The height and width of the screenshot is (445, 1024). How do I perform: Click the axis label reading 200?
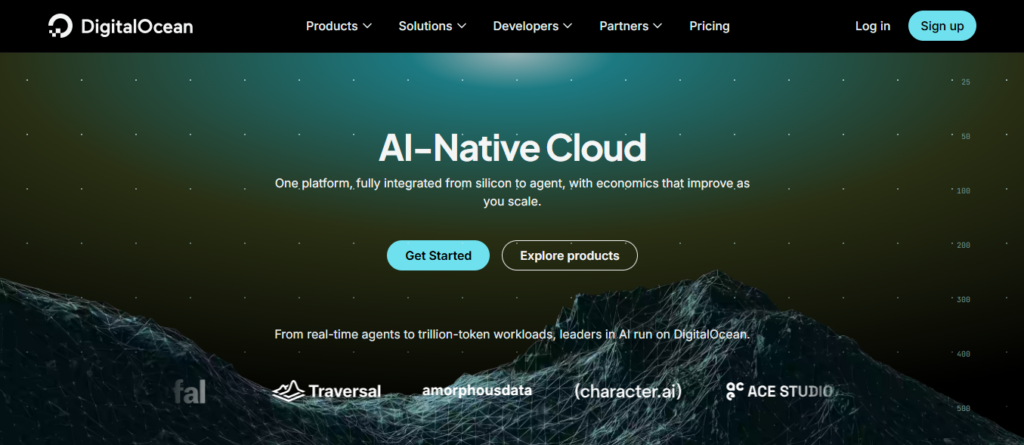965,245
